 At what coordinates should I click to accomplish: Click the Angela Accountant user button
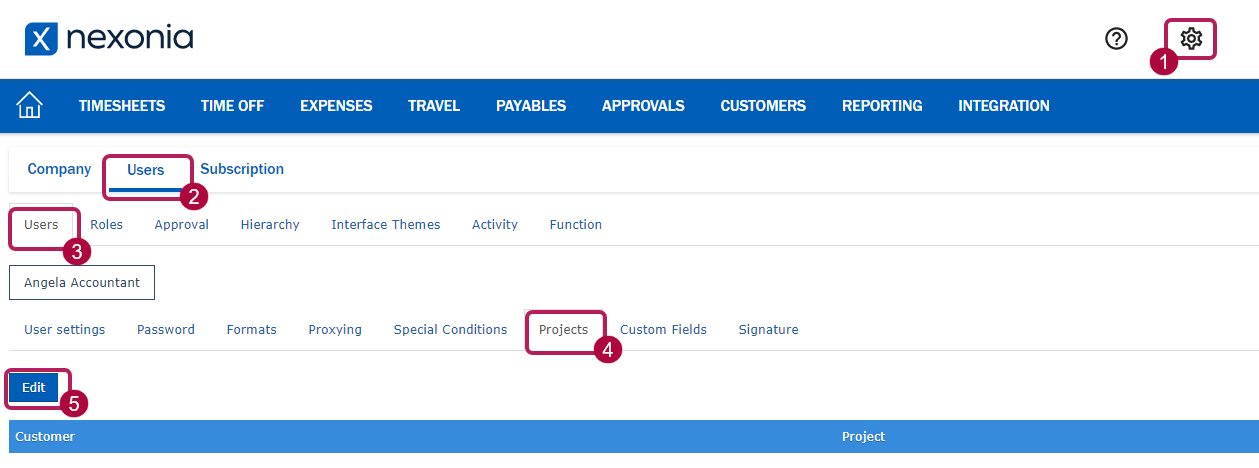click(x=82, y=283)
